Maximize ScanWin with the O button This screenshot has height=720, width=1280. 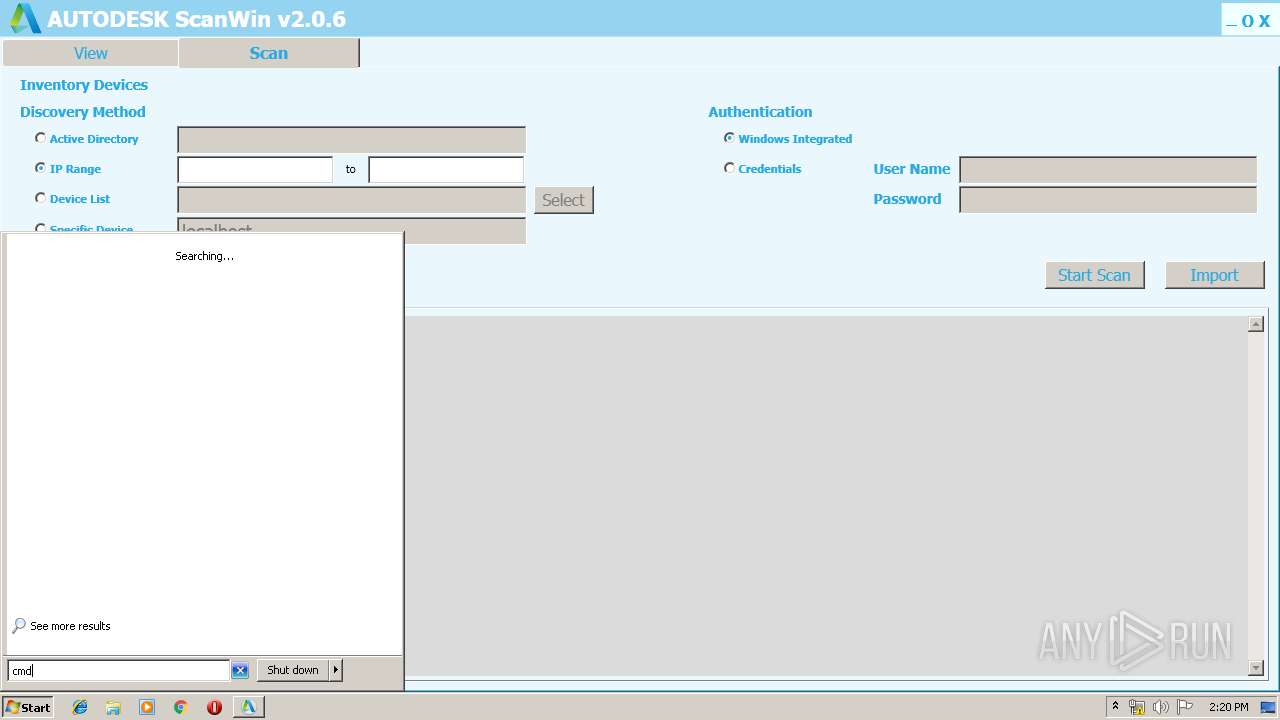(x=1247, y=21)
